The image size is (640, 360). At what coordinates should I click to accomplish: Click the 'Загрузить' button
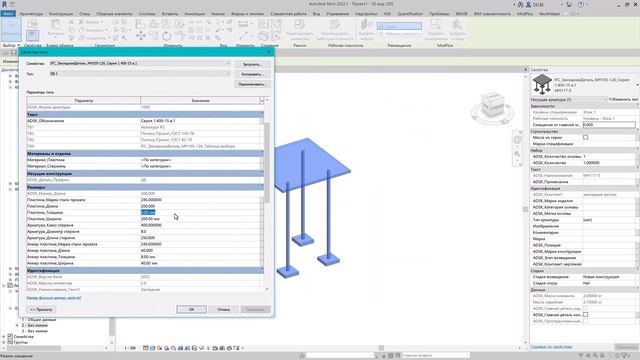point(252,64)
